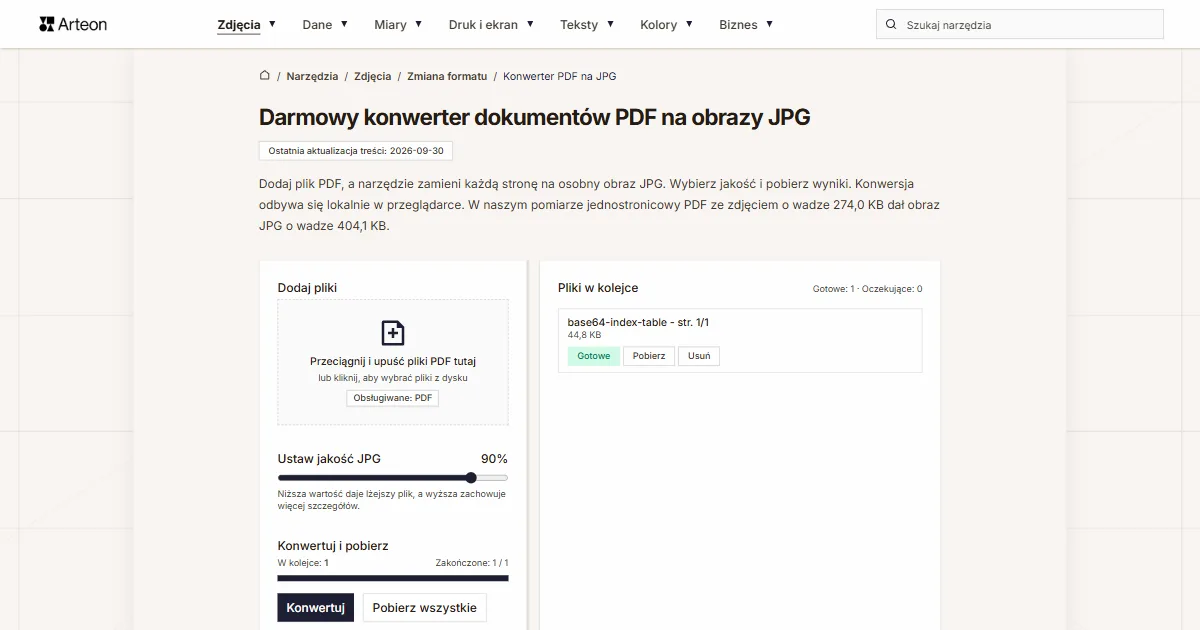
Task: Click Pobierz wszystkie button
Action: 425,607
